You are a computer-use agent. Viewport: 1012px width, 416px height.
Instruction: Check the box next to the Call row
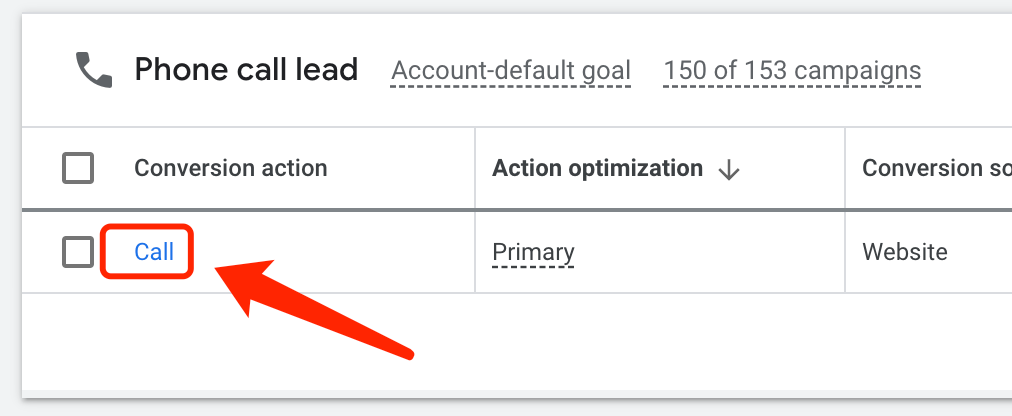coord(78,252)
